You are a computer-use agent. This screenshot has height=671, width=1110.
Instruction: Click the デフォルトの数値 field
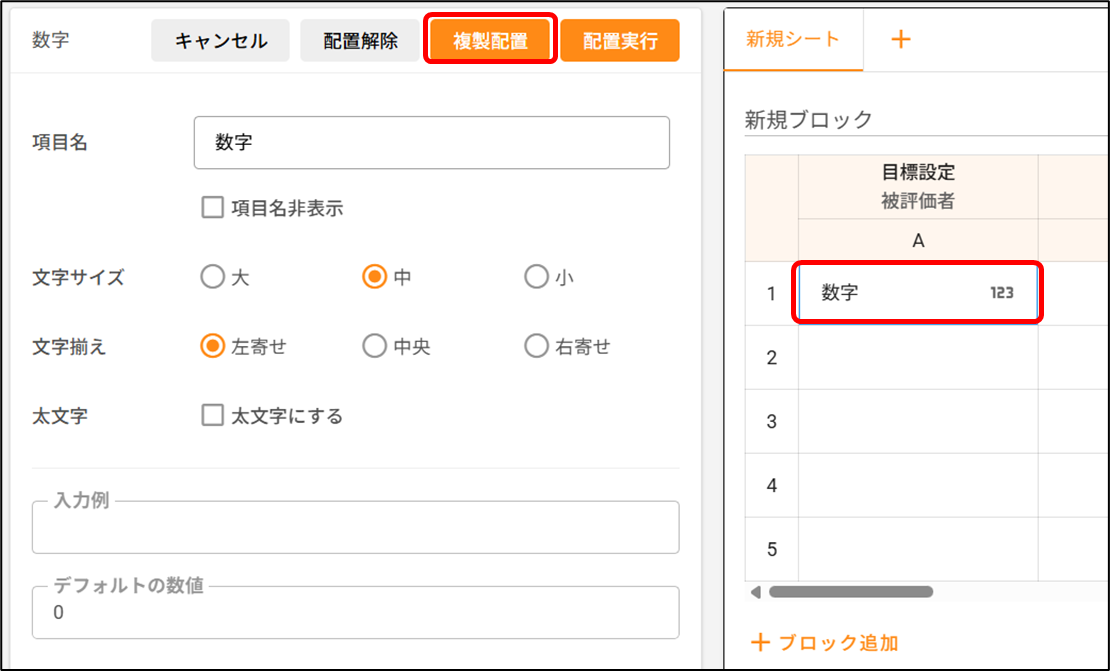tap(355, 613)
